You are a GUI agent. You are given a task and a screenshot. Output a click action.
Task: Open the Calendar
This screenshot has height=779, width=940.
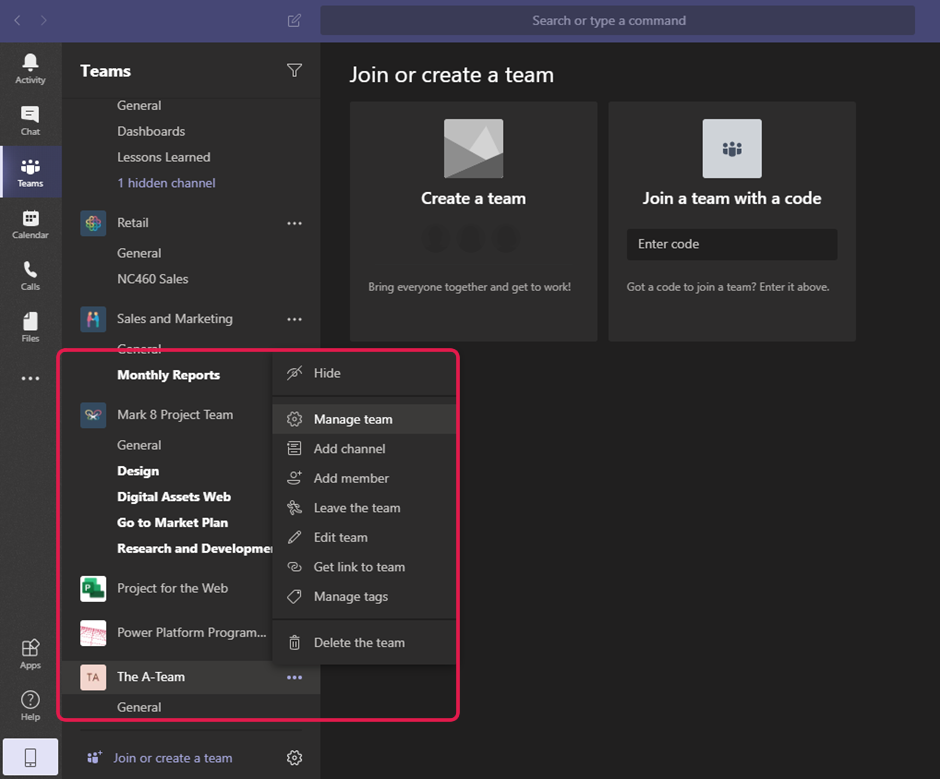click(x=29, y=224)
